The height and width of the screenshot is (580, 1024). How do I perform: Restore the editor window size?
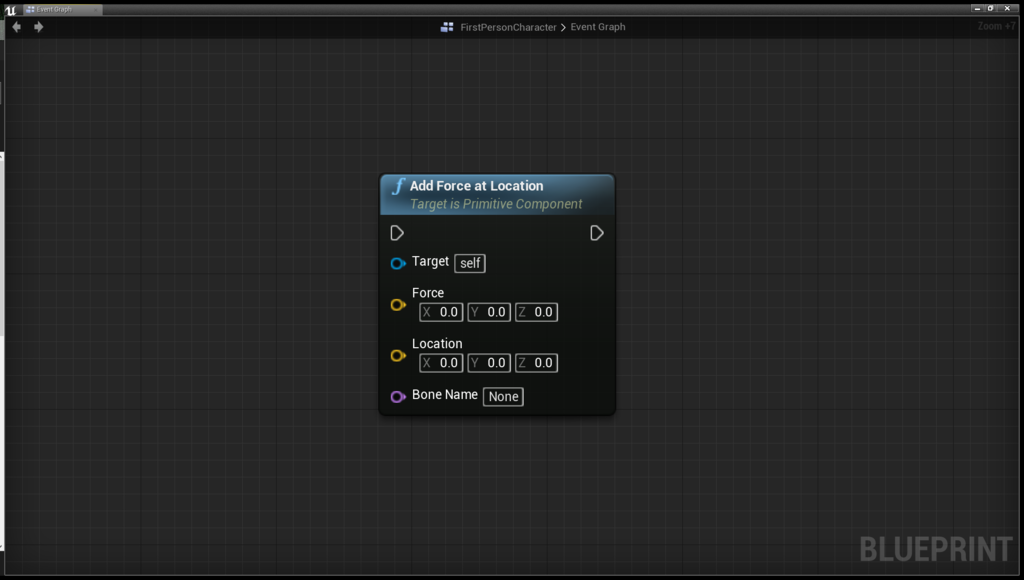tap(991, 8)
